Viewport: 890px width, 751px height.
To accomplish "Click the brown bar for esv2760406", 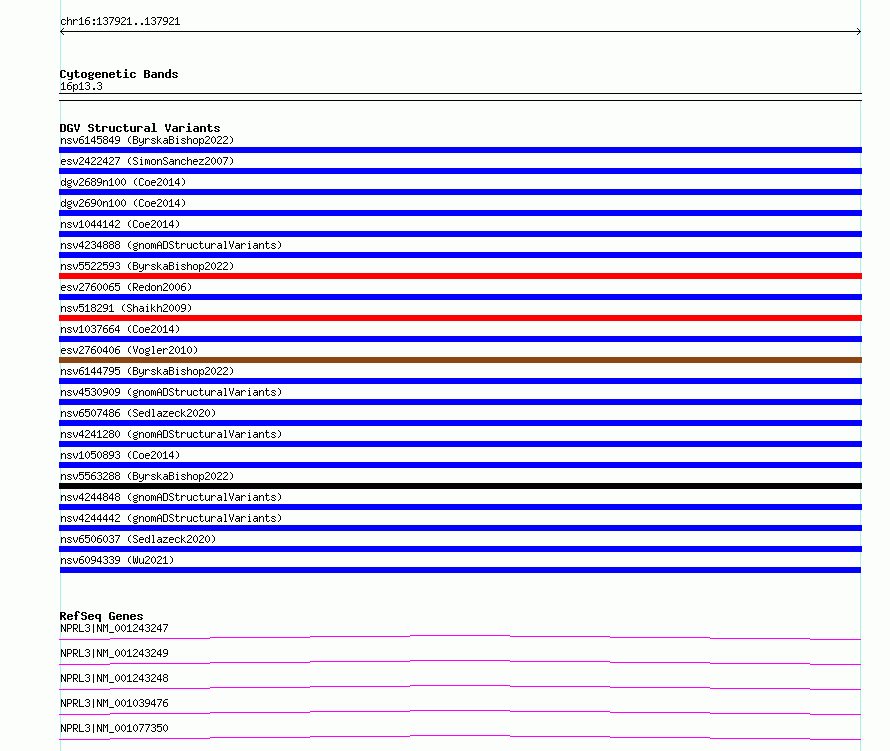I will pyautogui.click(x=460, y=360).
